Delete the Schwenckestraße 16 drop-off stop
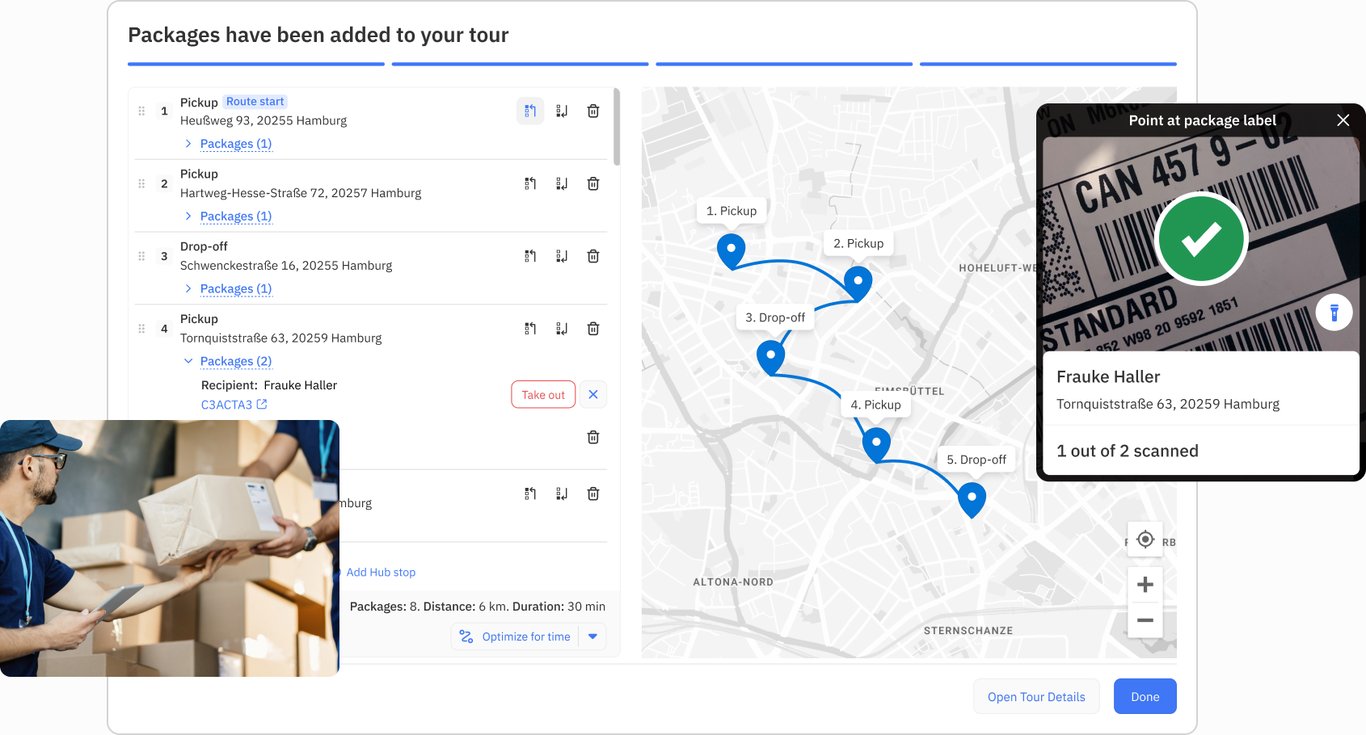The width and height of the screenshot is (1366, 735). 593,256
